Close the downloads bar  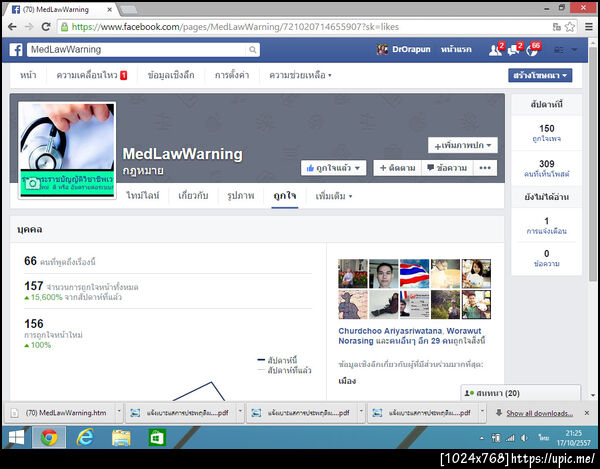click(x=587, y=413)
